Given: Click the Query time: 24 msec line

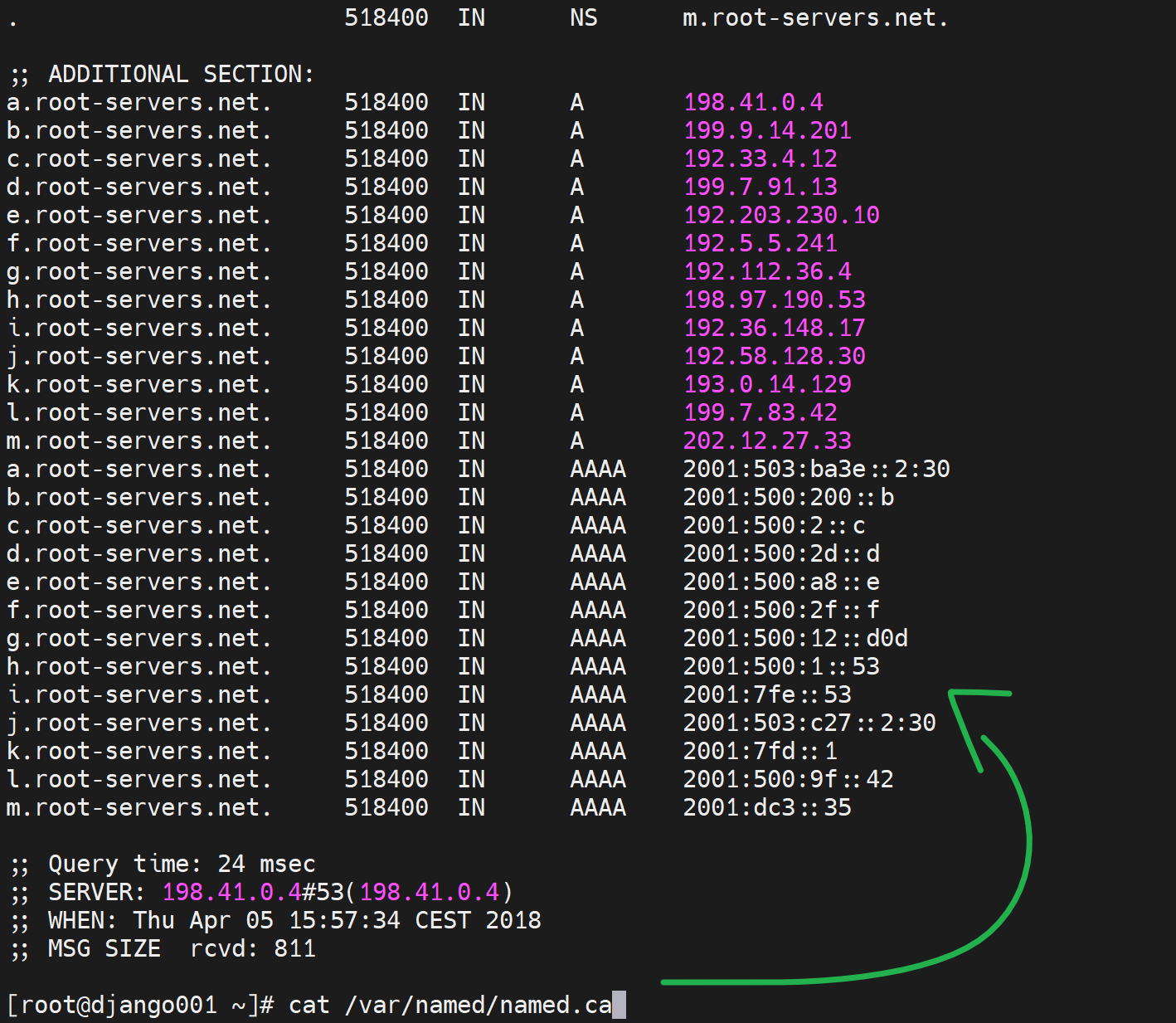Looking at the screenshot, I should click(163, 864).
